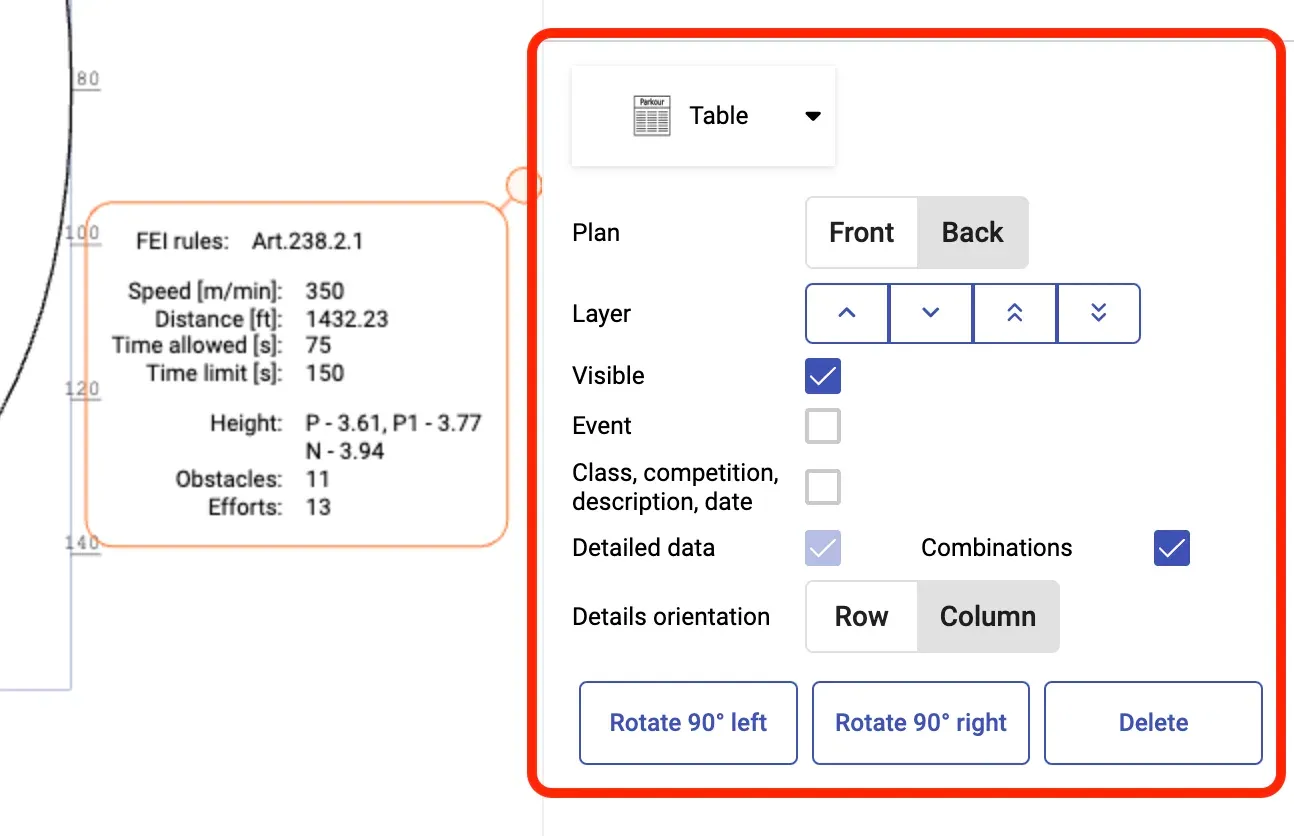Screen dimensions: 1294x836
Task: Toggle the Detailed data checkbox
Action: [823, 548]
